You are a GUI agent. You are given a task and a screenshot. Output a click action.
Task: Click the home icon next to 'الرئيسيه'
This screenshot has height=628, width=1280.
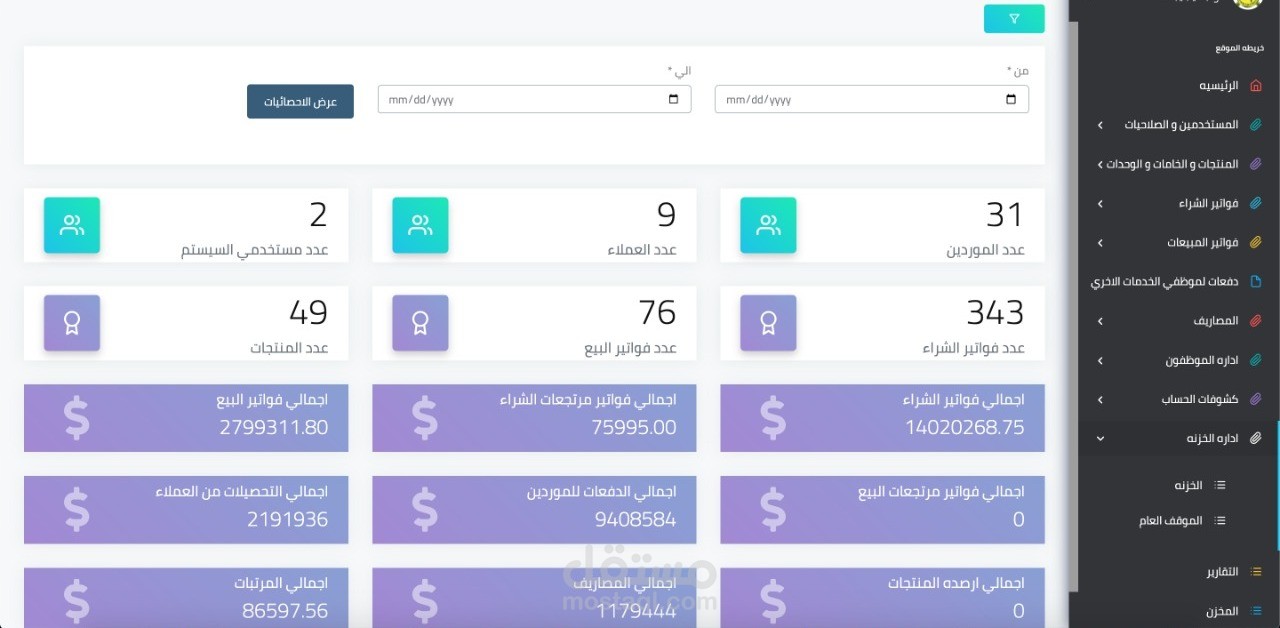pos(1253,86)
